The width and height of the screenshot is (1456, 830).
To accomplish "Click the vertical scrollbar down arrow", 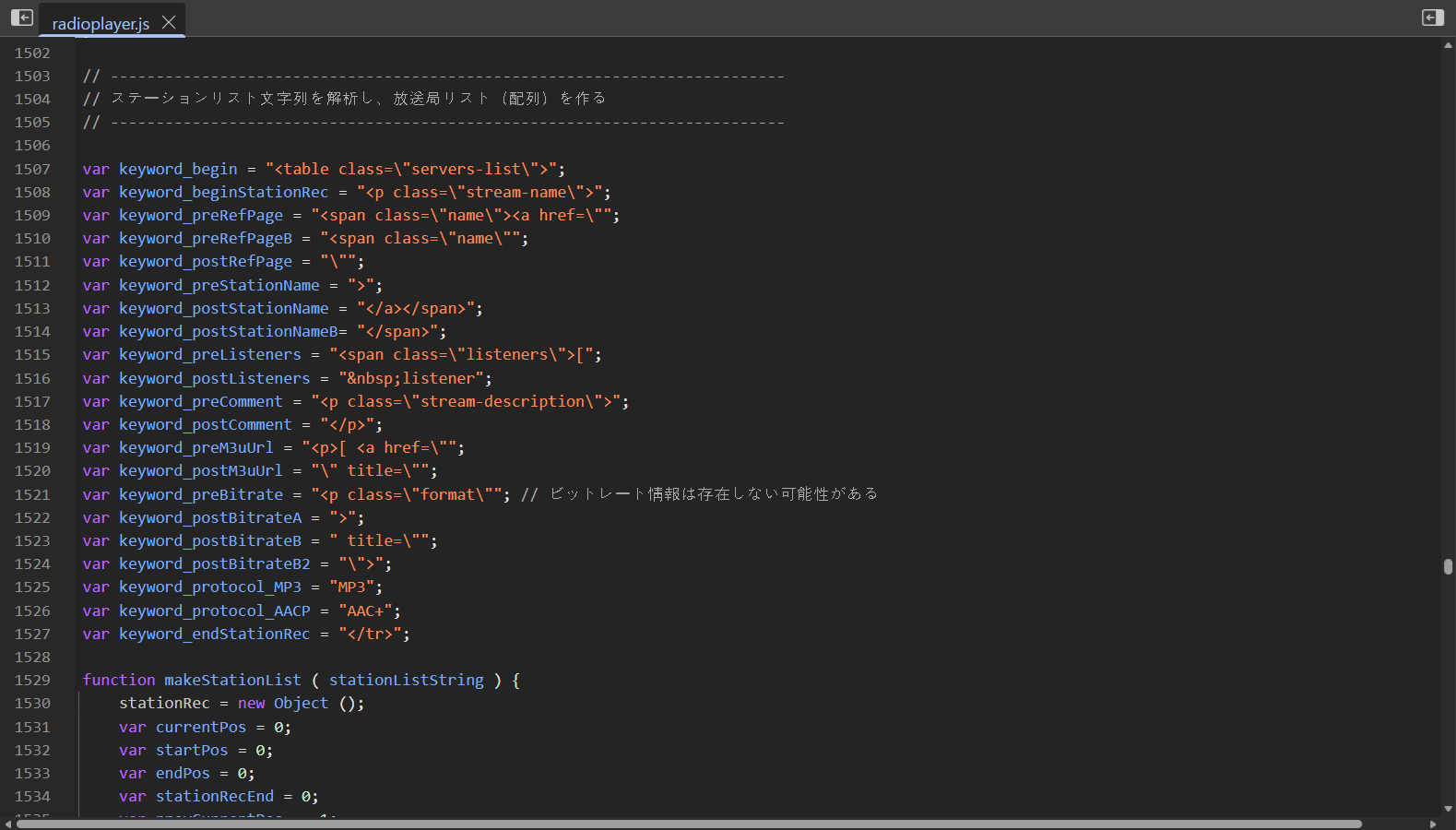I will click(1448, 809).
